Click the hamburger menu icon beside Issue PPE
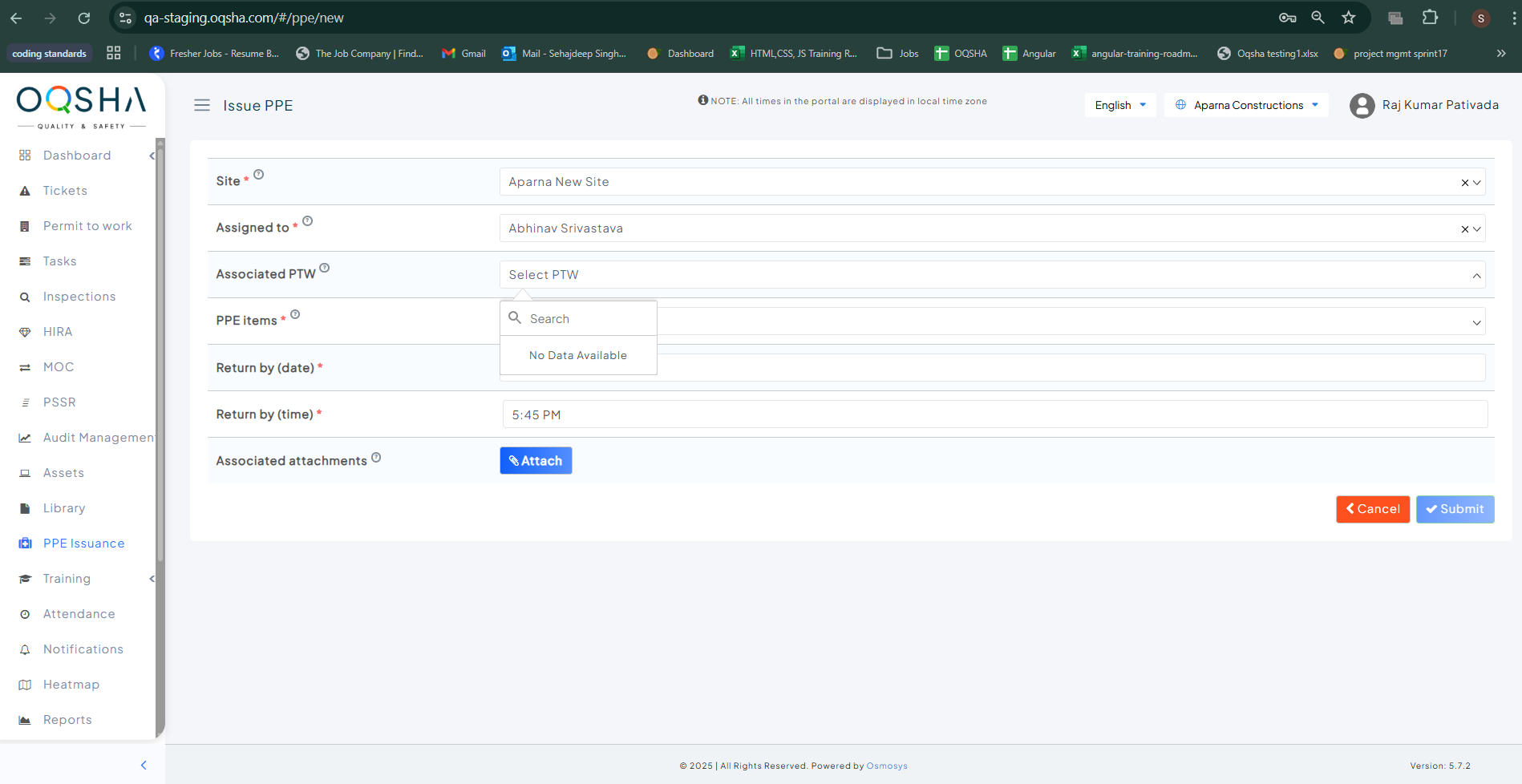 point(202,105)
